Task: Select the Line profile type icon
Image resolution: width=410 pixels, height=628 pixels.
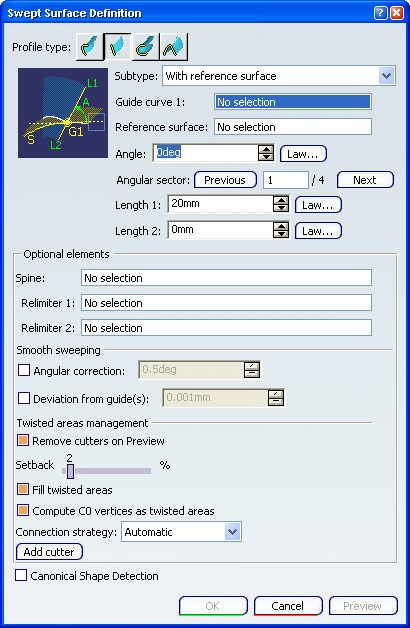Action: (x=117, y=47)
